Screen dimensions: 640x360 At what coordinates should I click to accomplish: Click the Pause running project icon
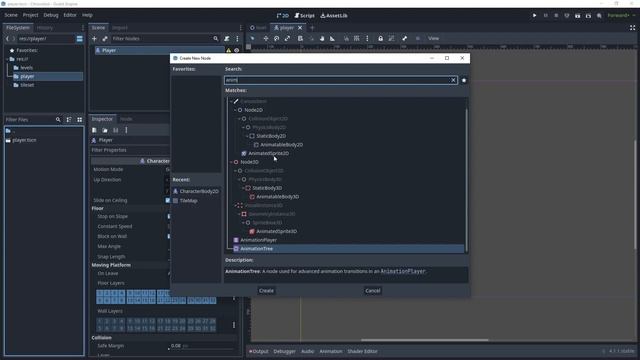[545, 16]
